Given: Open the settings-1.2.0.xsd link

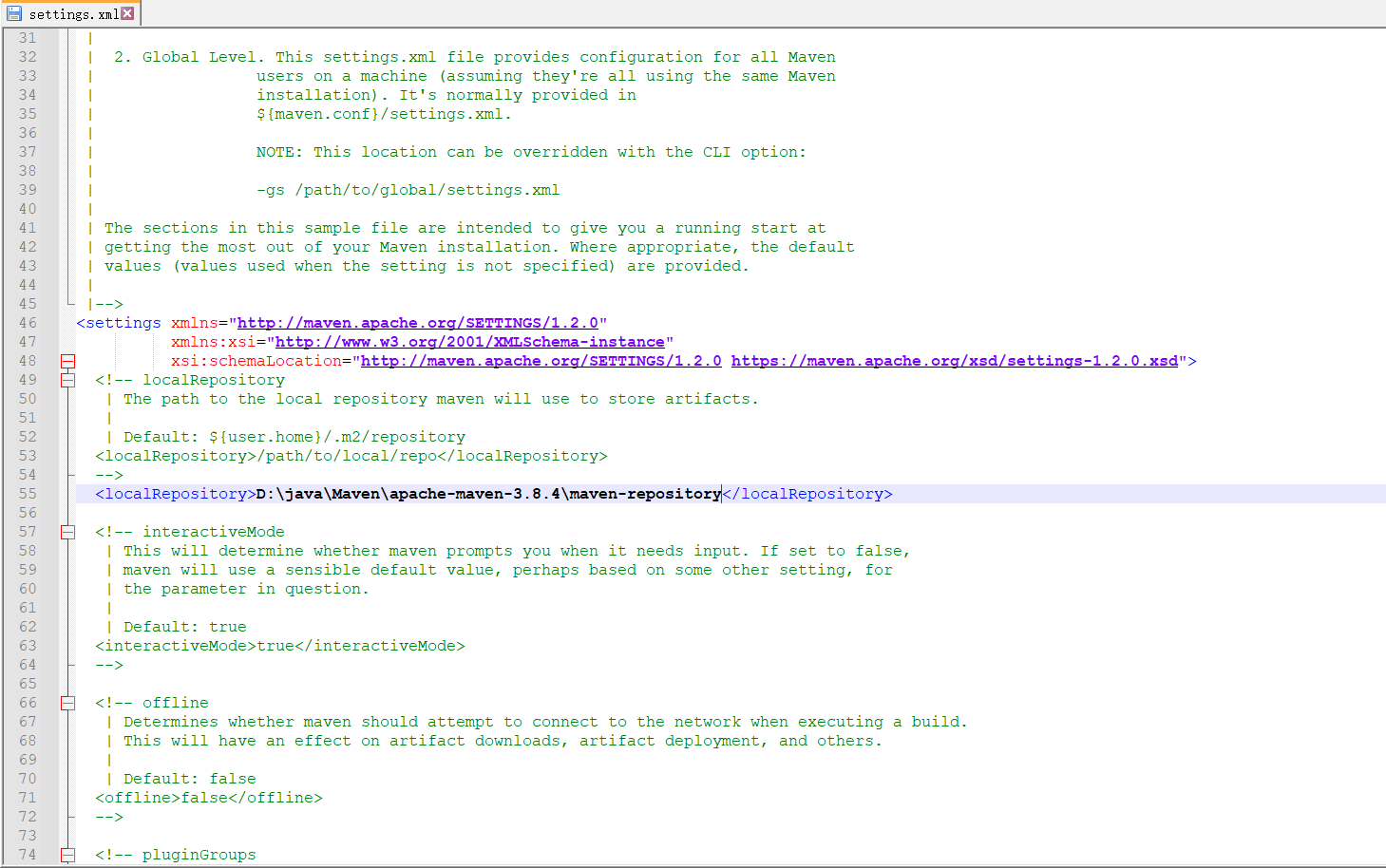Looking at the screenshot, I should click(x=955, y=361).
